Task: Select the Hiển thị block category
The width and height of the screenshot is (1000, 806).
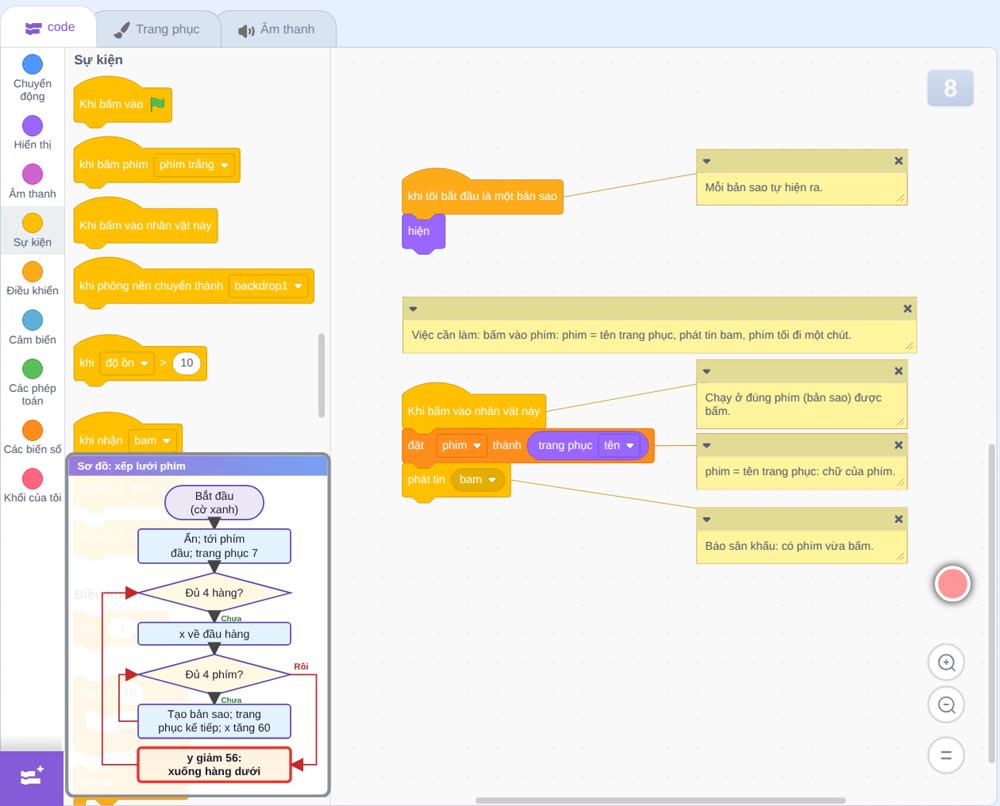Action: (33, 133)
